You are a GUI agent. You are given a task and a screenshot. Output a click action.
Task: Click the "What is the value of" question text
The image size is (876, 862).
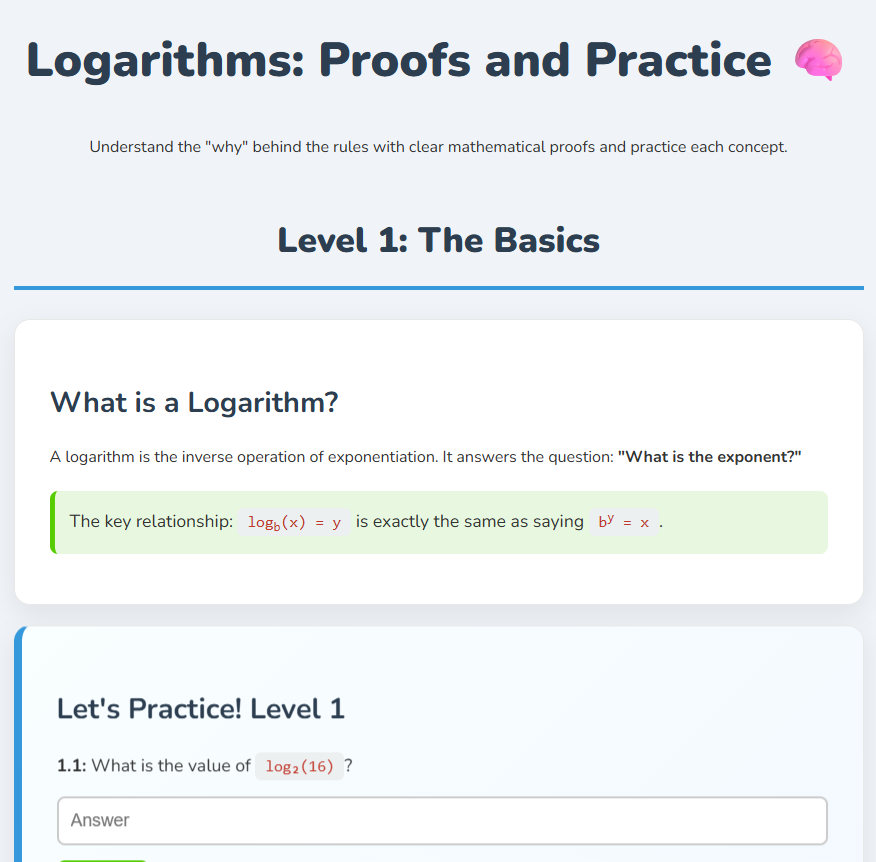[171, 766]
